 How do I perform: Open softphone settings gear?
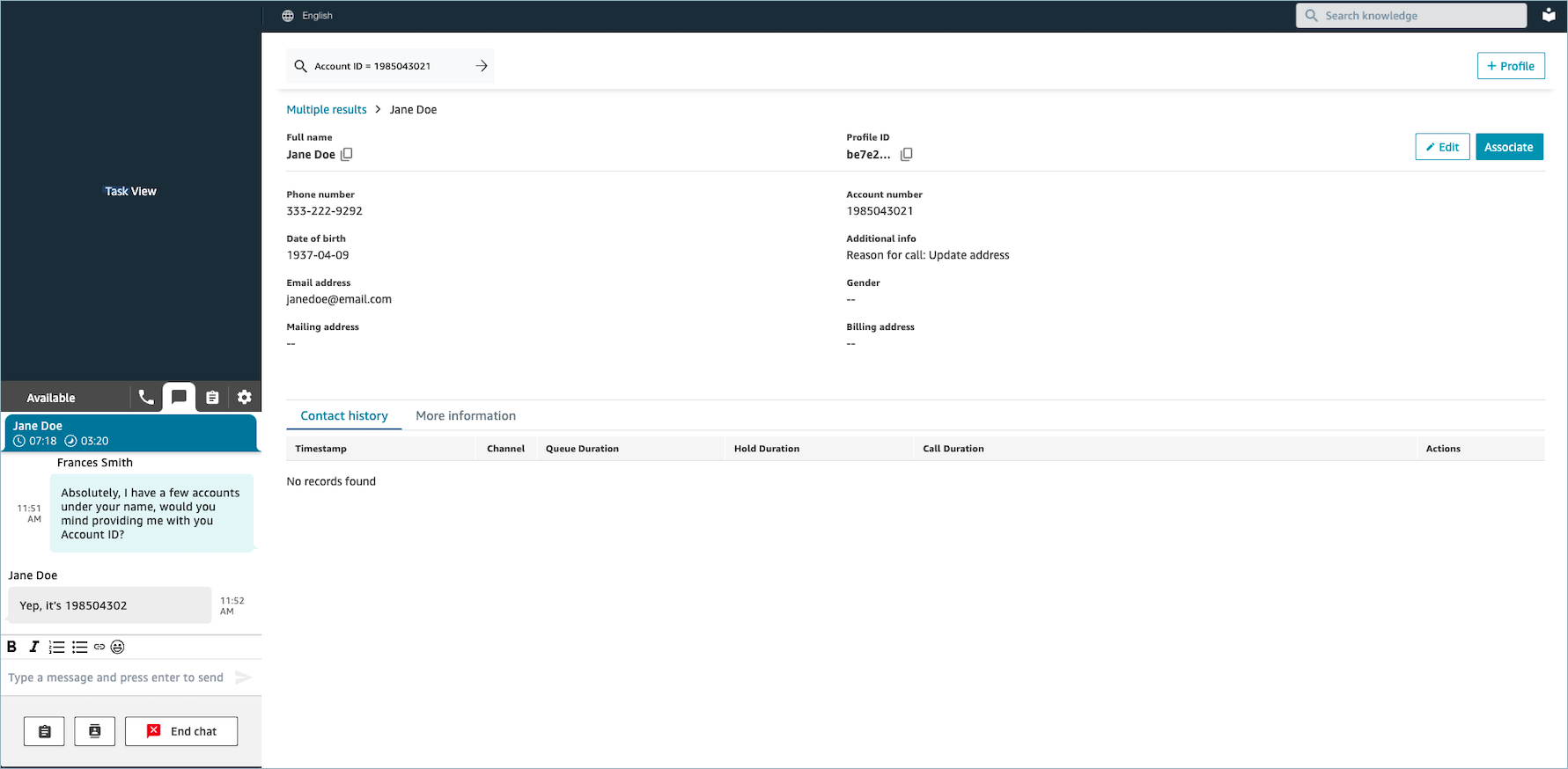click(x=245, y=398)
